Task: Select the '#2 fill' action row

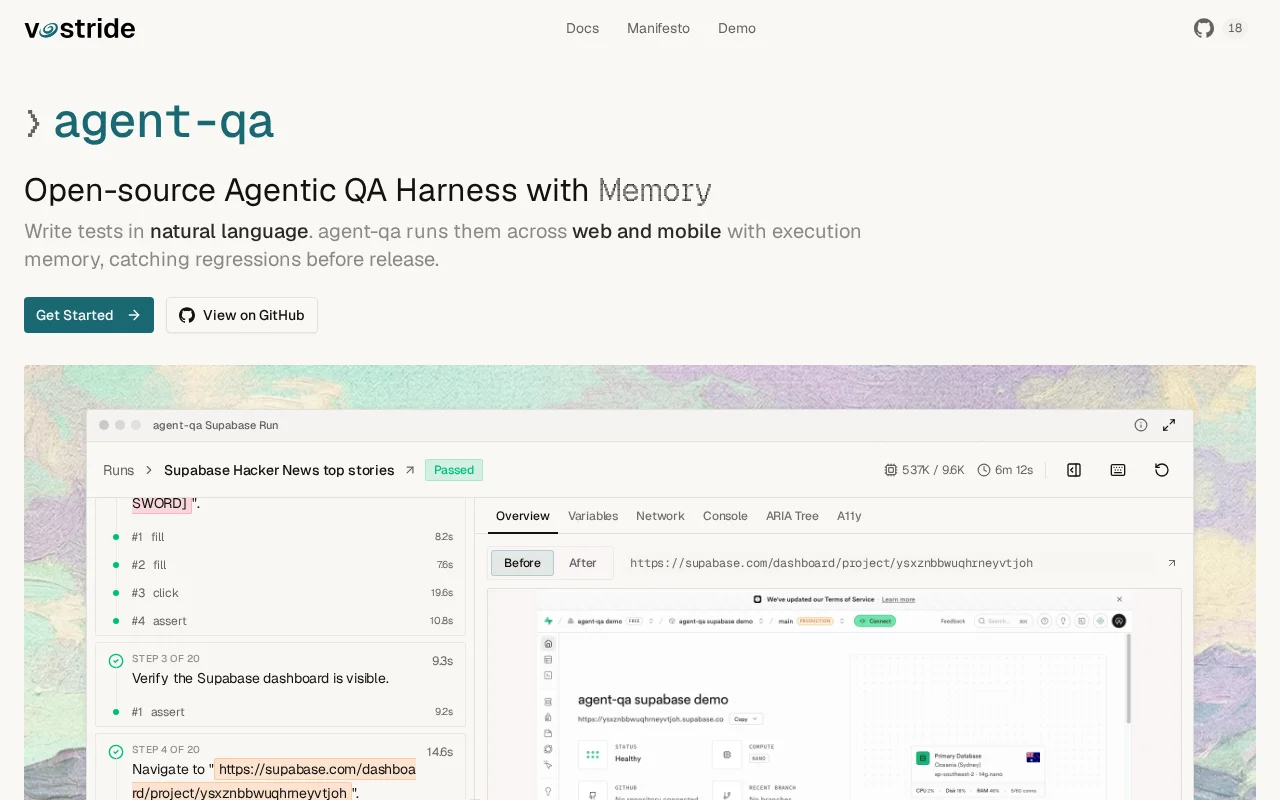Action: click(281, 565)
